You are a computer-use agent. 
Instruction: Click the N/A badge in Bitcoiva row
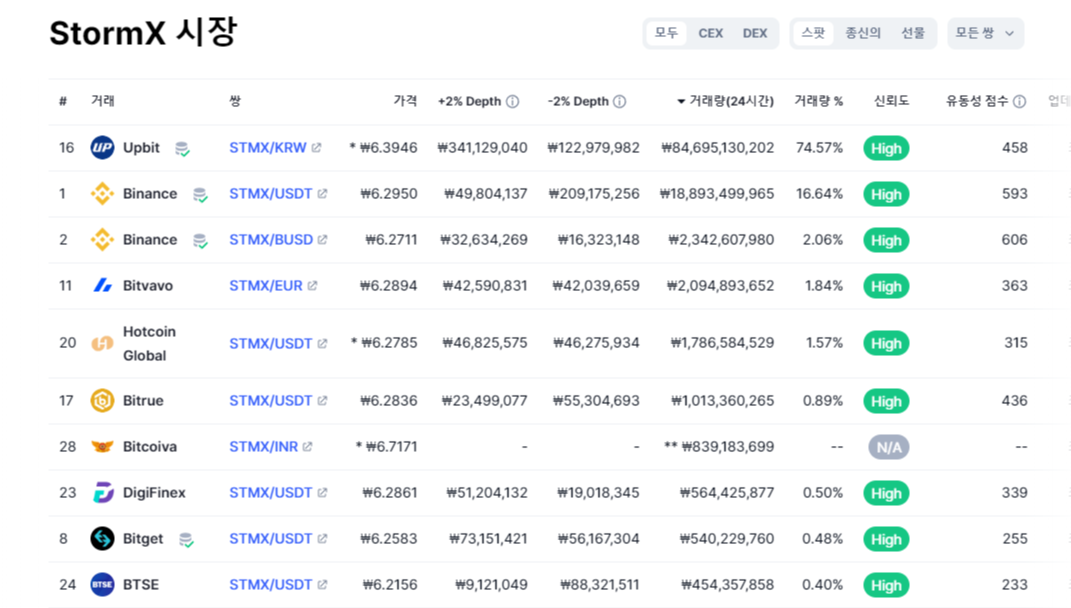tap(889, 447)
